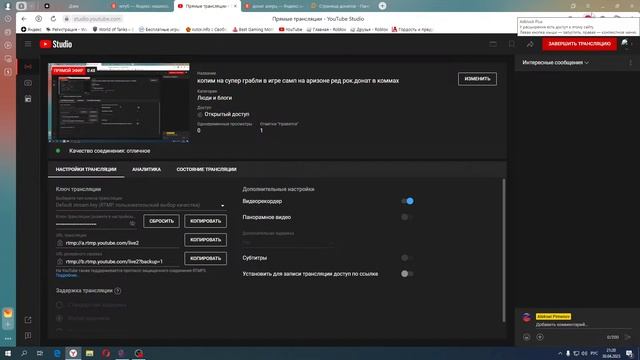Click the settings panel vertical scrollbar
The image size is (640, 360).
pyautogui.click(x=504, y=250)
